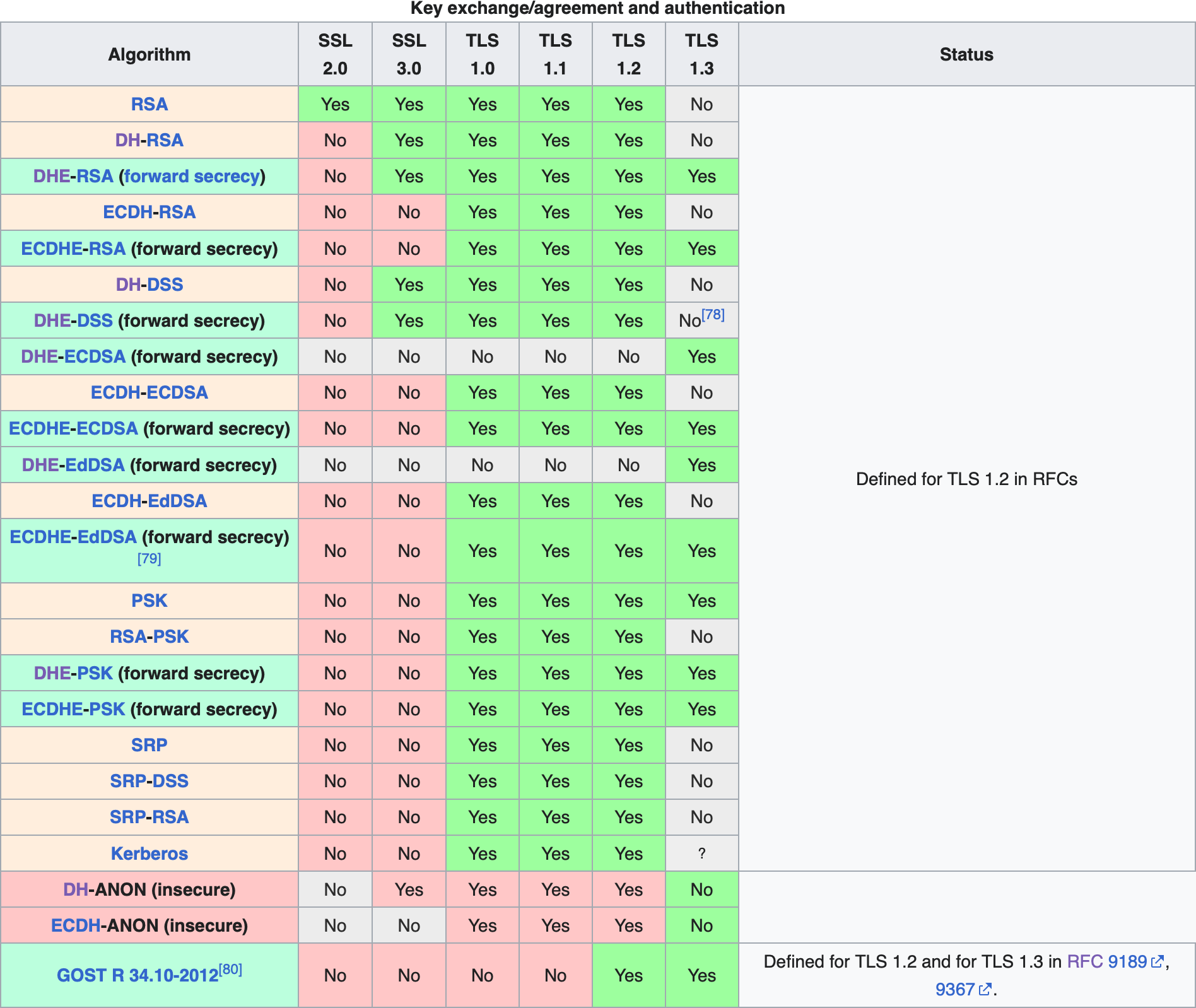Open RSA link in SRP-RSA row

pyautogui.click(x=170, y=817)
